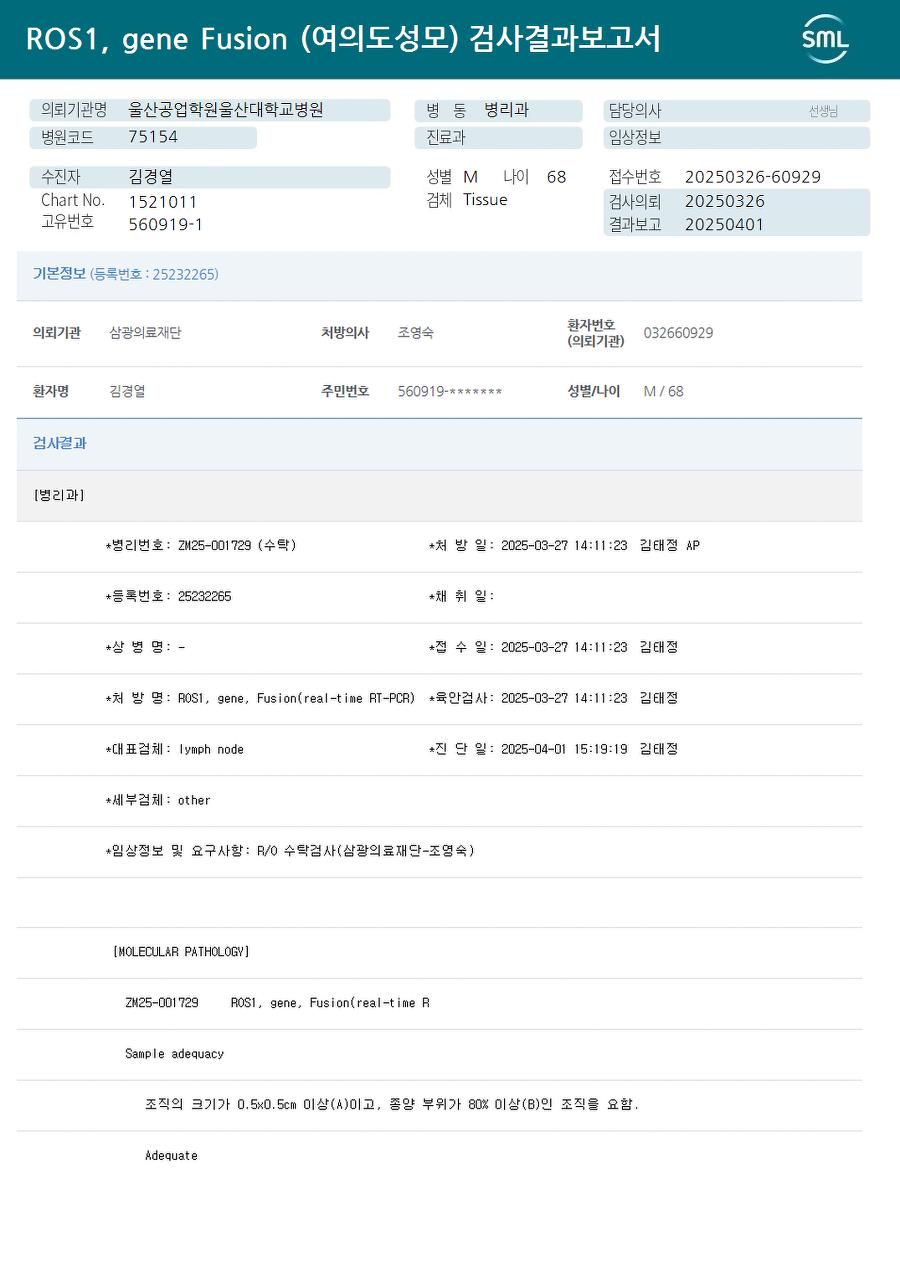Select prescribing doctor 조영숙

tap(416, 333)
